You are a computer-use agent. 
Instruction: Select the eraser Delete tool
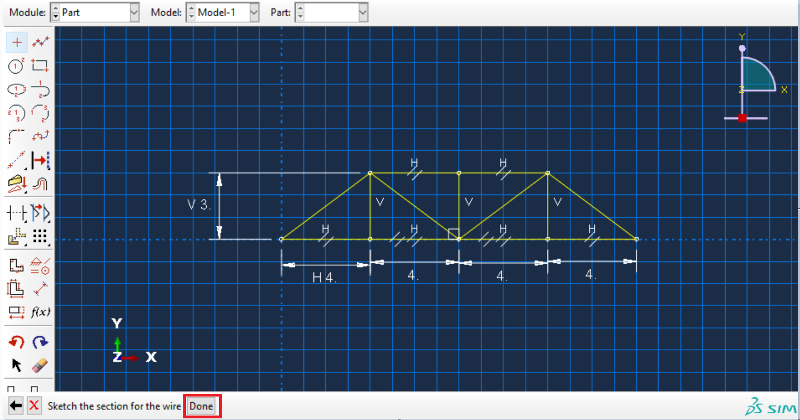40,365
